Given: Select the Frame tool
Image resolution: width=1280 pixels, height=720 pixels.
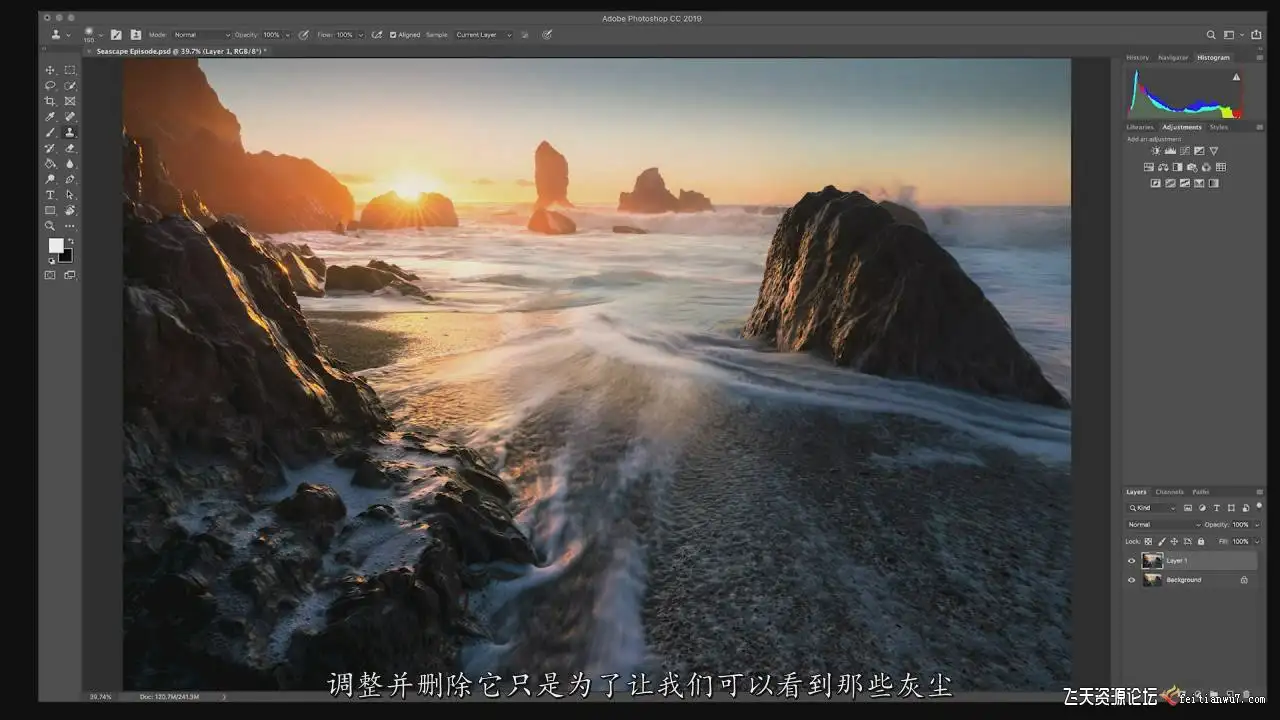Looking at the screenshot, I should [70, 101].
